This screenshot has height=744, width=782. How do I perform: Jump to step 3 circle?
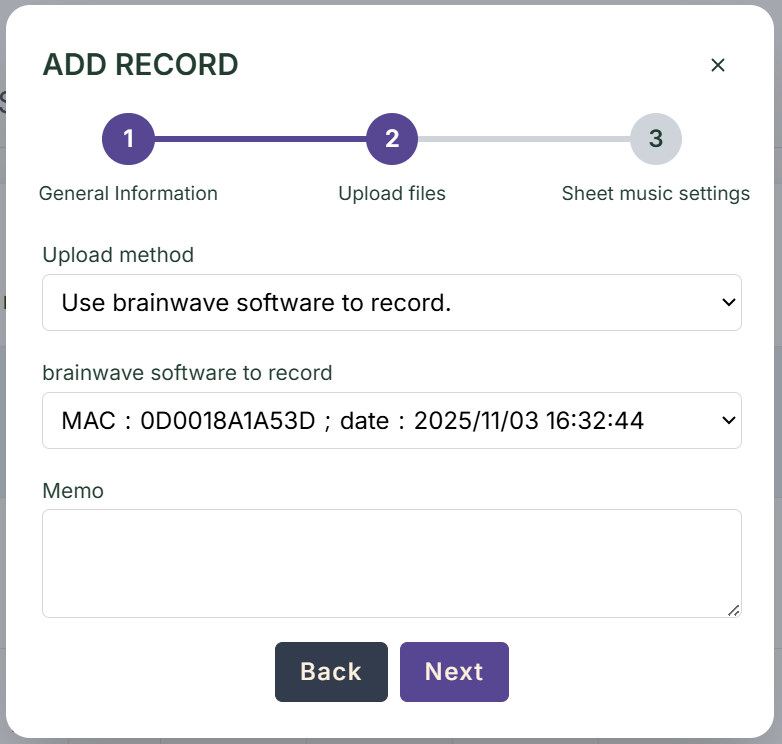pyautogui.click(x=656, y=139)
